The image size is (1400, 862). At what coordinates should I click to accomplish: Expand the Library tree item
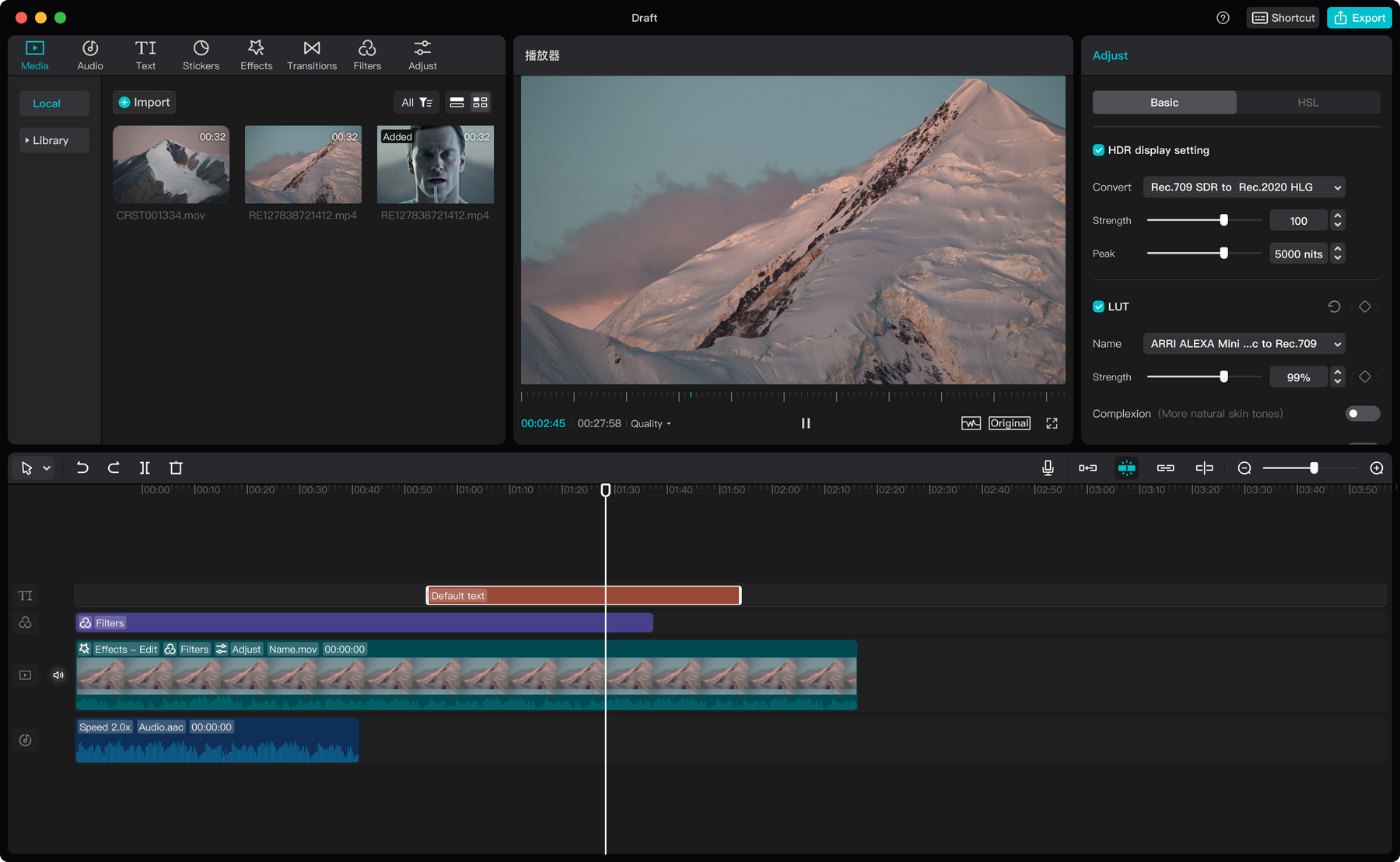51,141
